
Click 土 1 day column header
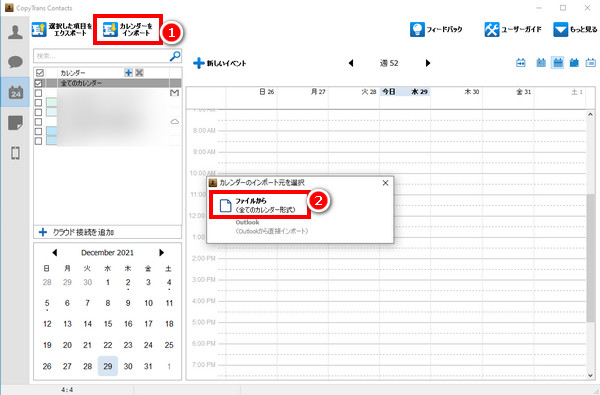577,92
